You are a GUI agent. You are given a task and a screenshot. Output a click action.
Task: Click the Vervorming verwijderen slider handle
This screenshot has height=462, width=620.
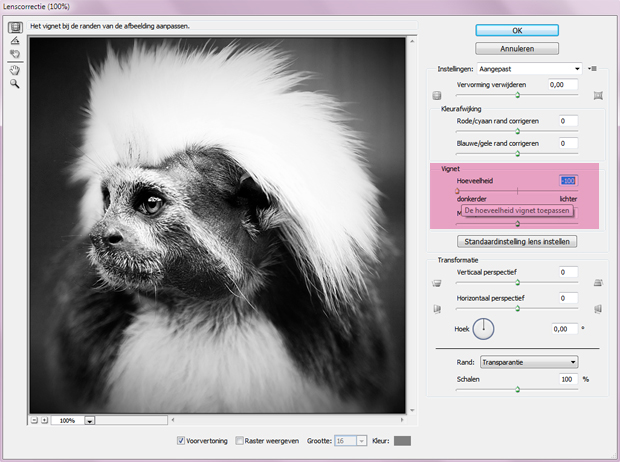click(x=517, y=95)
